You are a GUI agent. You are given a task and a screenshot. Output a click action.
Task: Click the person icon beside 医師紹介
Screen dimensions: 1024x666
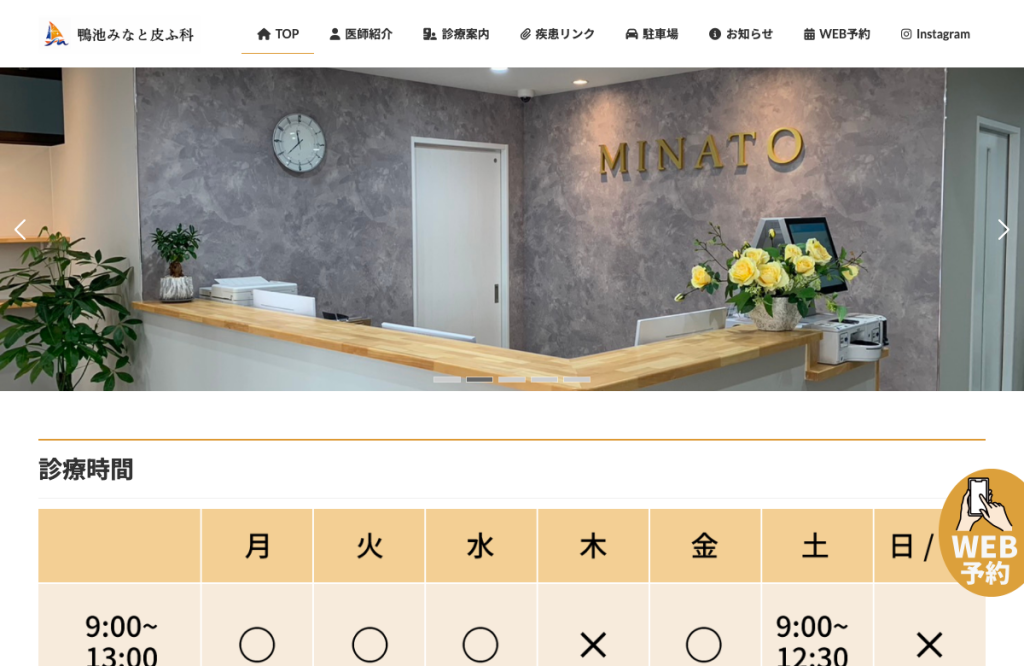334,34
